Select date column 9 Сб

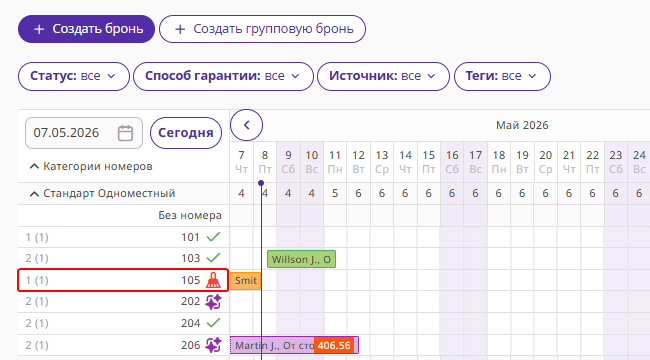(x=288, y=162)
